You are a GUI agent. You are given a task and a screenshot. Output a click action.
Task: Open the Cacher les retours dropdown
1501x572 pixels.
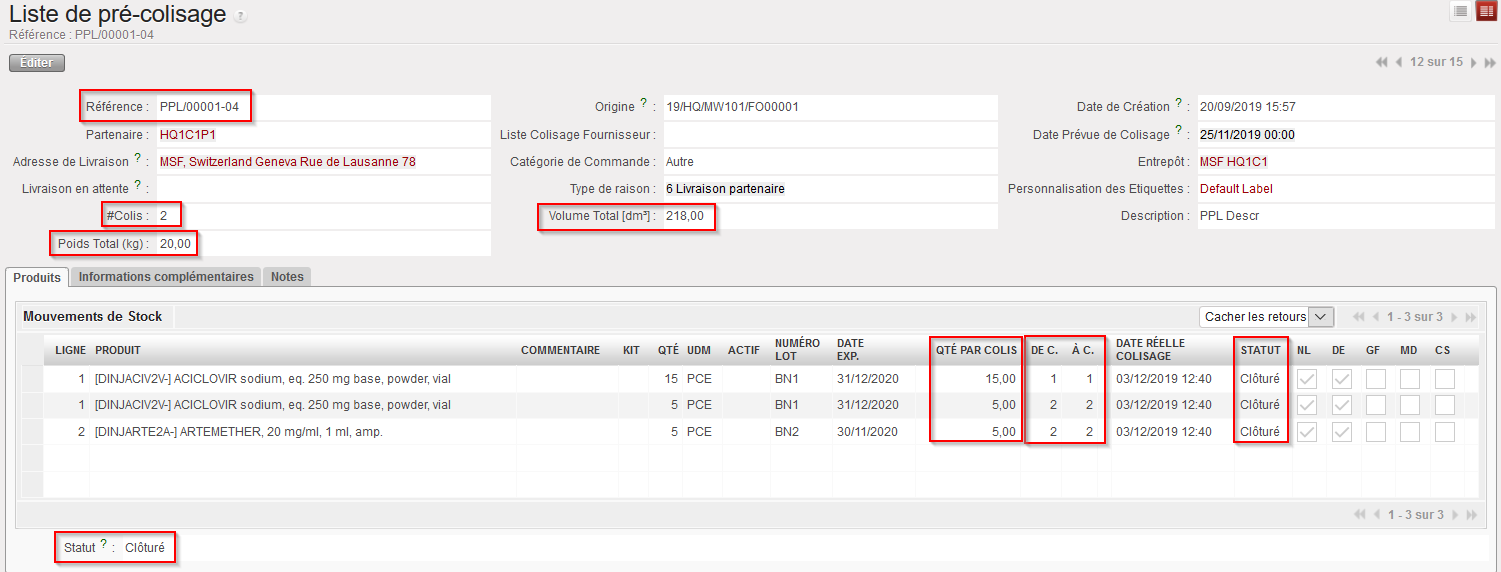1267,317
